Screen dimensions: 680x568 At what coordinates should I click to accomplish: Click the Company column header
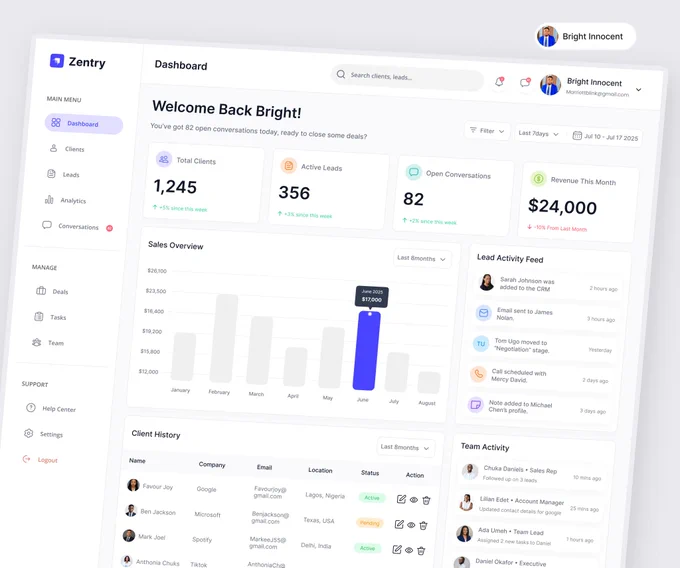coord(212,464)
